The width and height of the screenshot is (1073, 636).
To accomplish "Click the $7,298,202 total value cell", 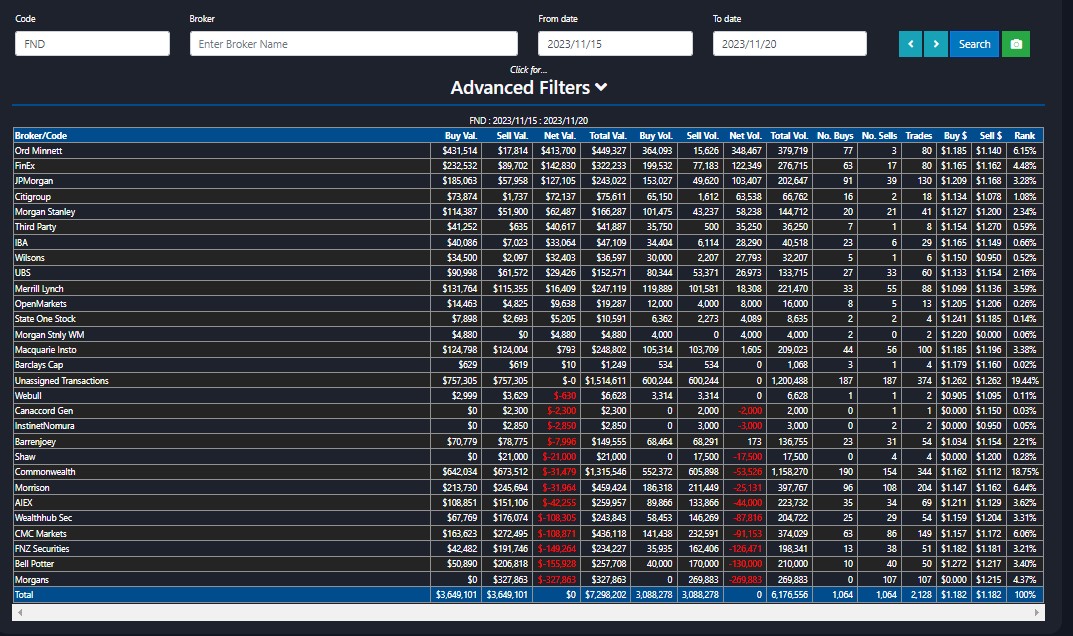I will [606, 594].
